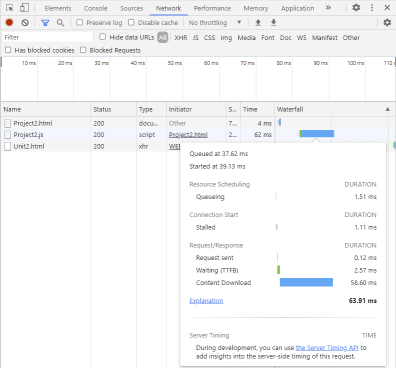Switch to the Console tab
The width and height of the screenshot is (396, 368).
(x=96, y=8)
